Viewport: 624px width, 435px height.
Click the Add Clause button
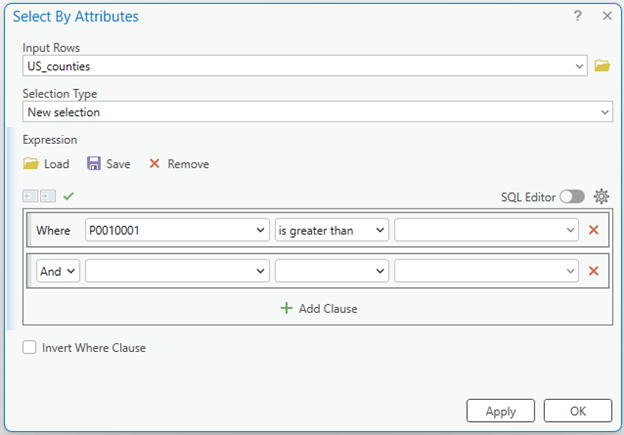click(x=318, y=309)
